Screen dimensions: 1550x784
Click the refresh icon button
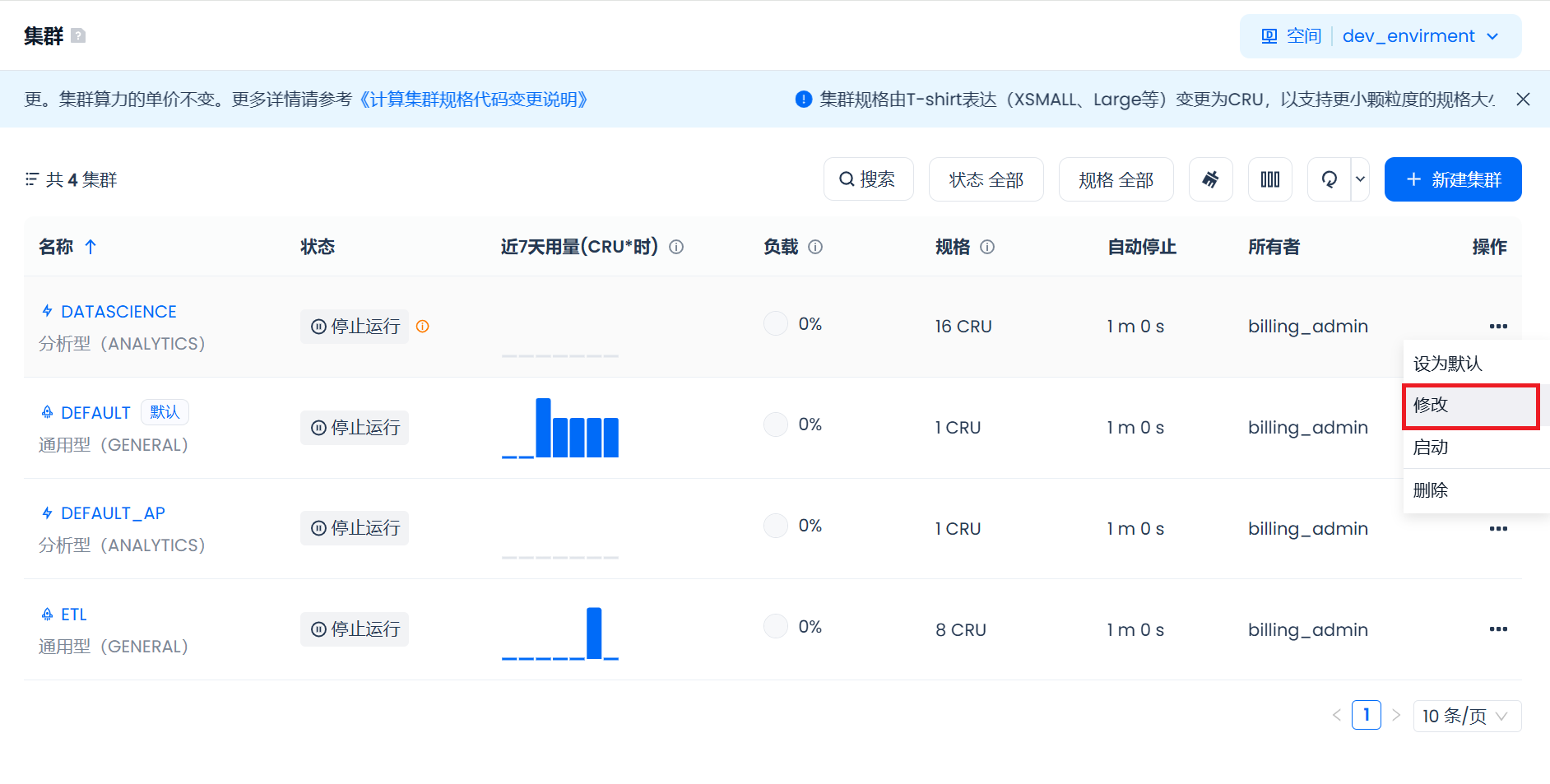1329,179
